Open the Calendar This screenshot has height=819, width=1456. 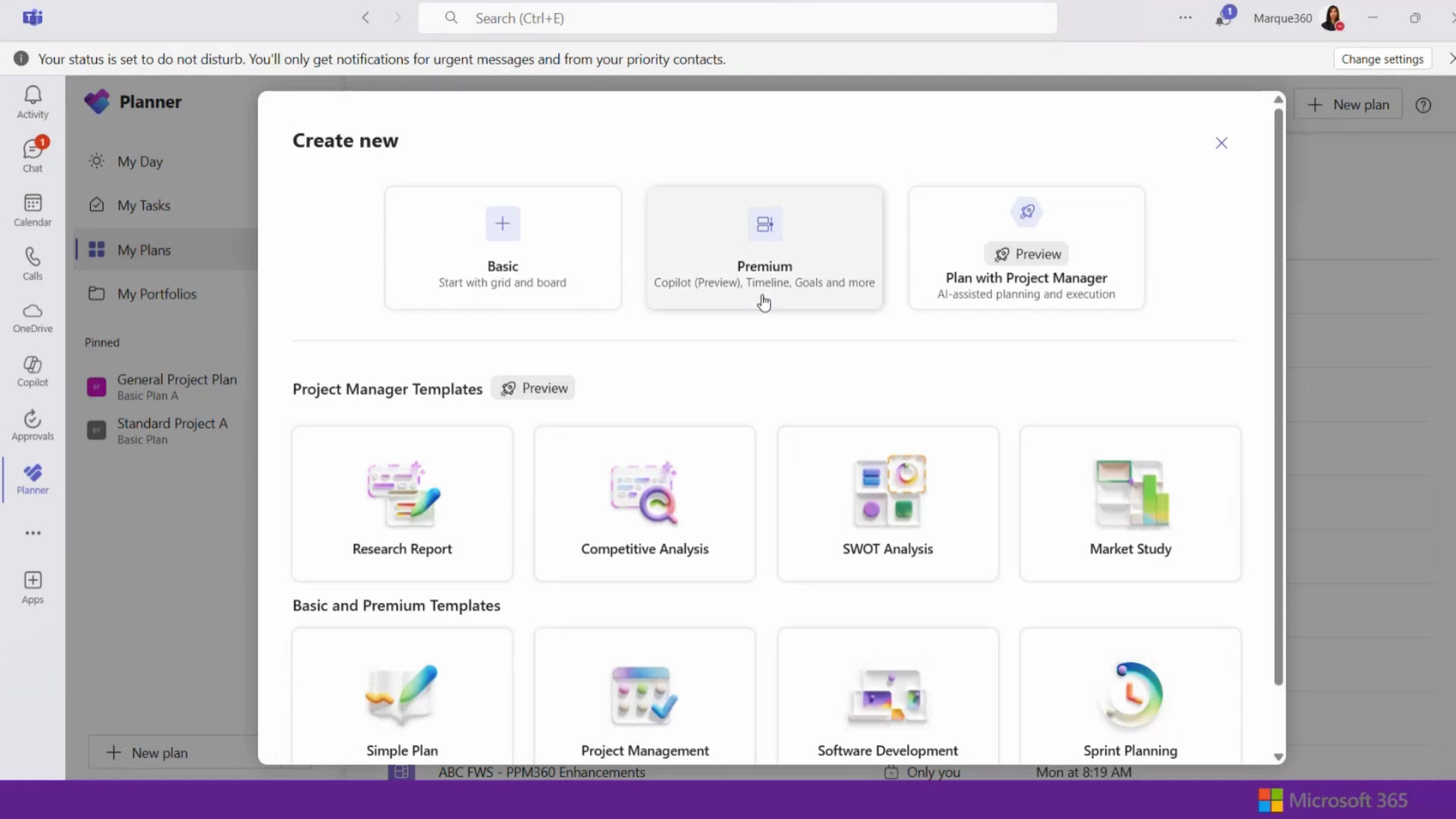tap(32, 210)
